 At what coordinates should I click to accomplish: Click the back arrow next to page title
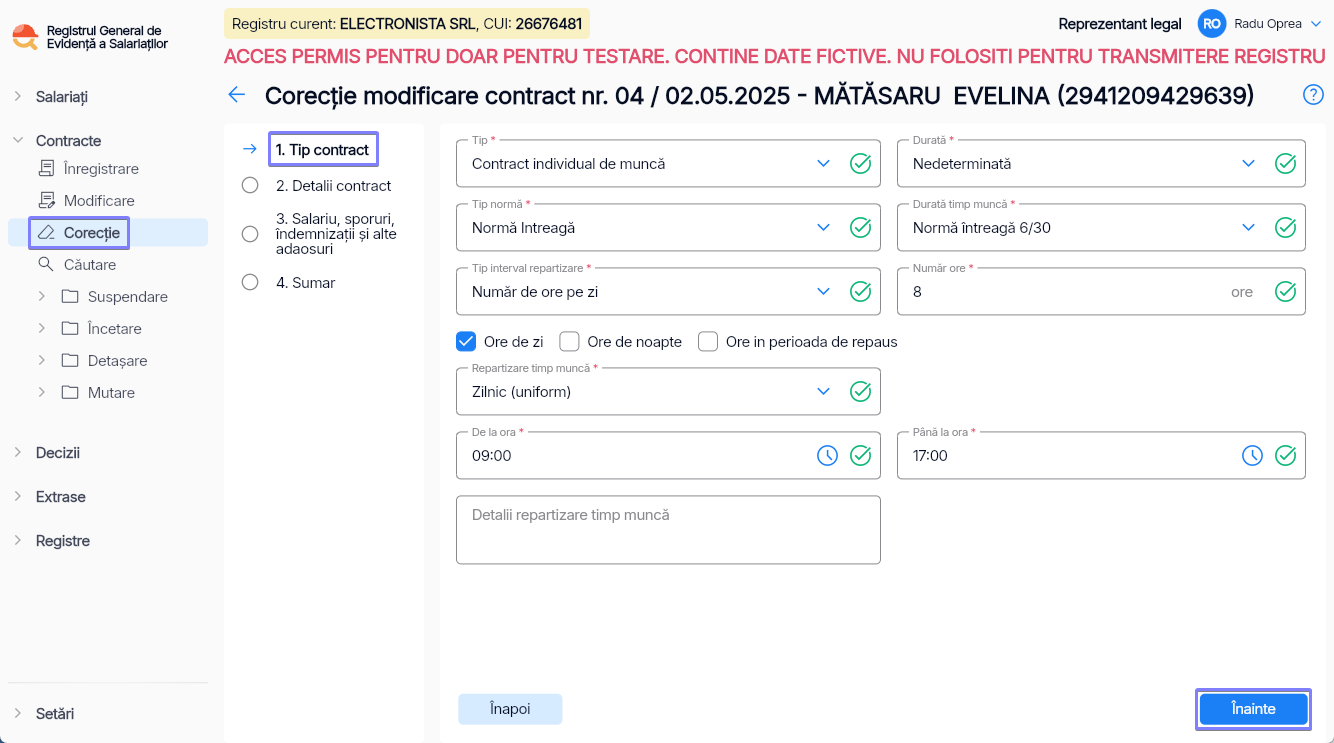pos(237,95)
